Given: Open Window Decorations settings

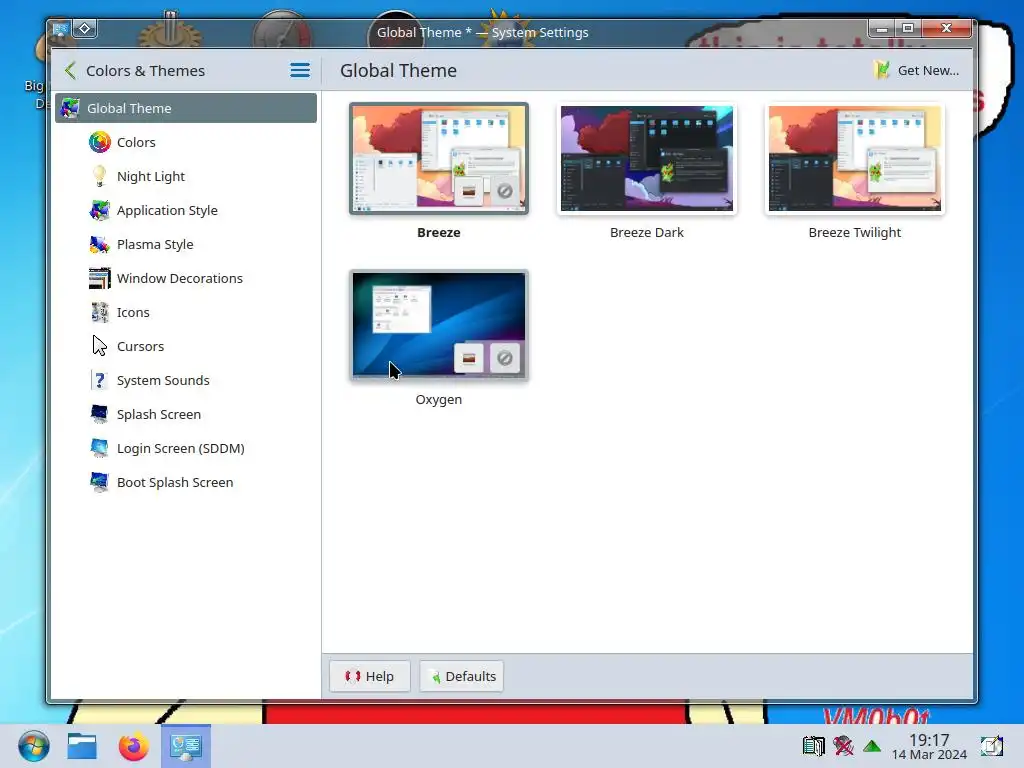Looking at the screenshot, I should pyautogui.click(x=186, y=278).
